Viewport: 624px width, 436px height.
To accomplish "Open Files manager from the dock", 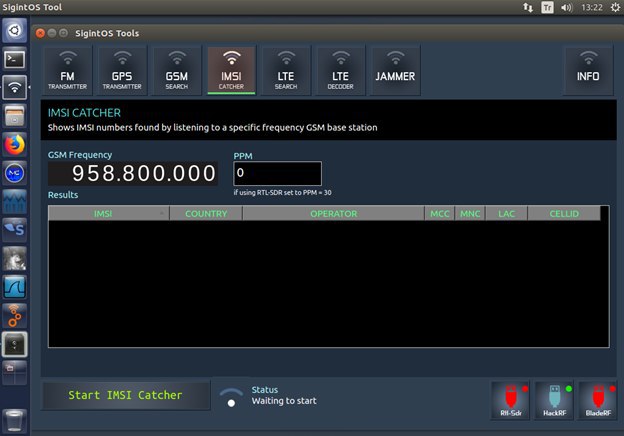I will pos(15,116).
